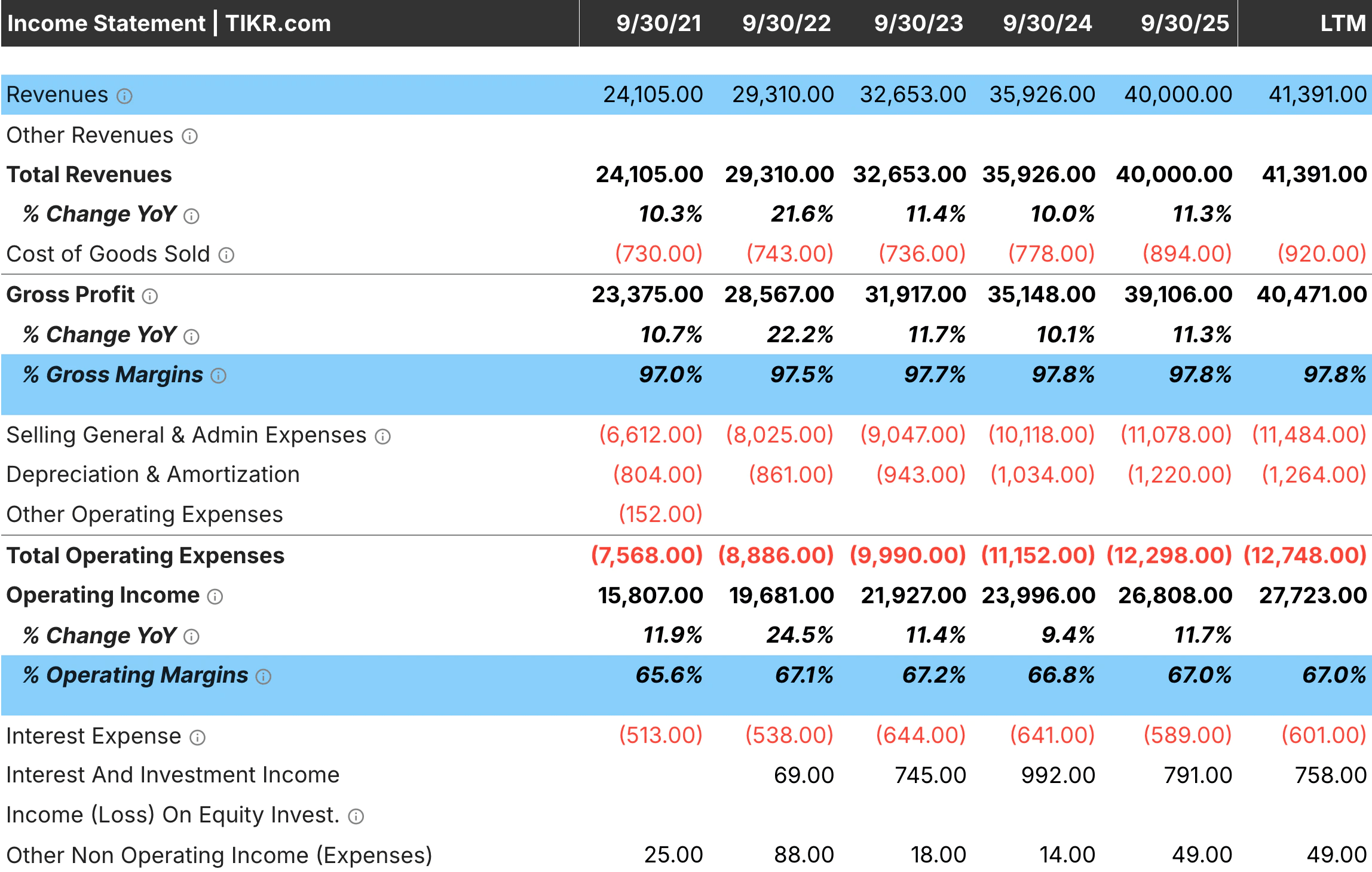Click info icon next to Revenues
1372x872 pixels.
124,96
